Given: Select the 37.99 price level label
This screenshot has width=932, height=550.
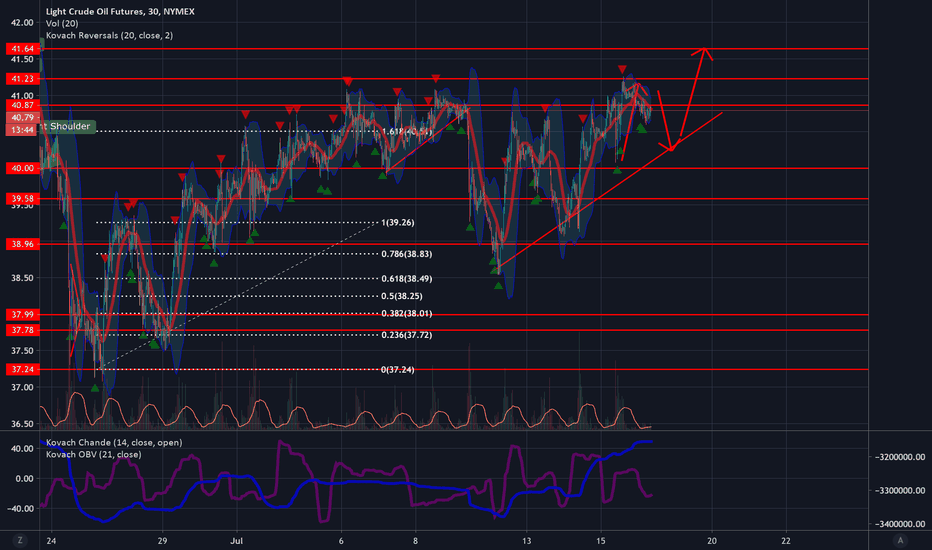Looking at the screenshot, I should (23, 315).
